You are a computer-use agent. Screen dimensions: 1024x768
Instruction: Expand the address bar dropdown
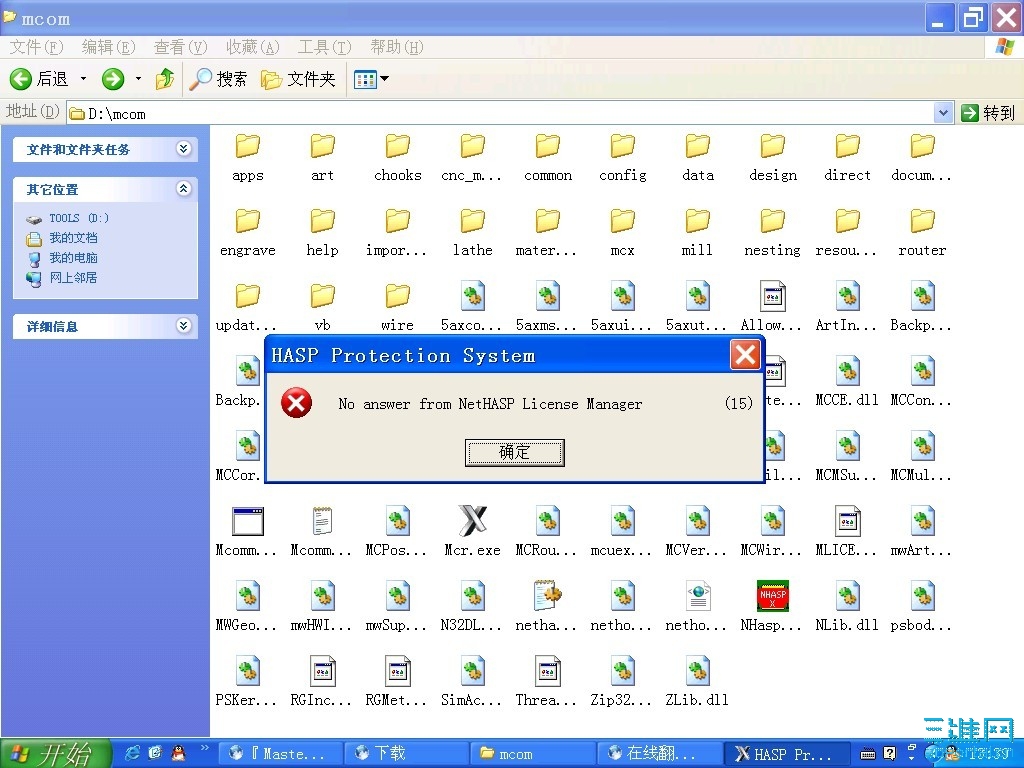(942, 113)
